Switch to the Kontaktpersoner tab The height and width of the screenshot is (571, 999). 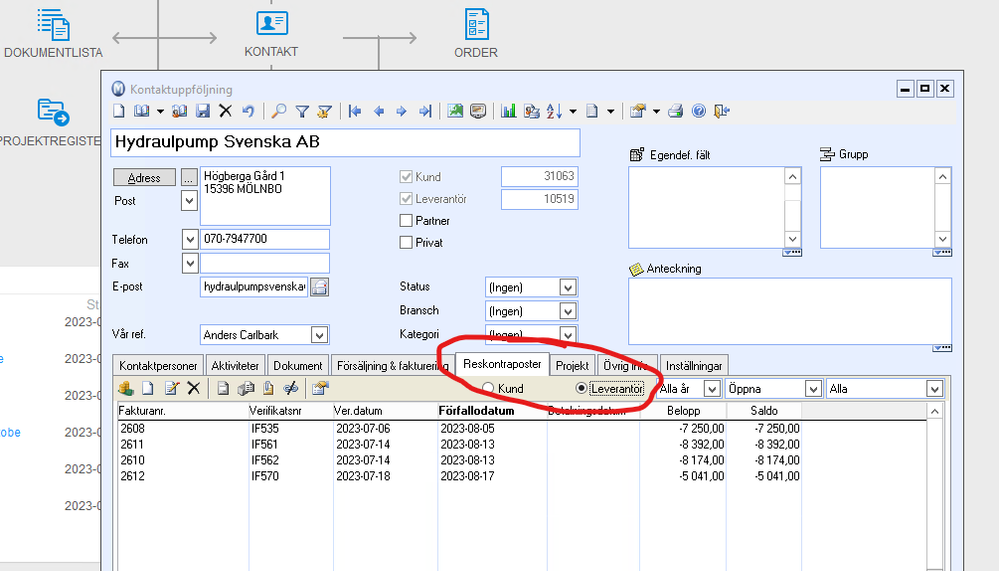158,366
